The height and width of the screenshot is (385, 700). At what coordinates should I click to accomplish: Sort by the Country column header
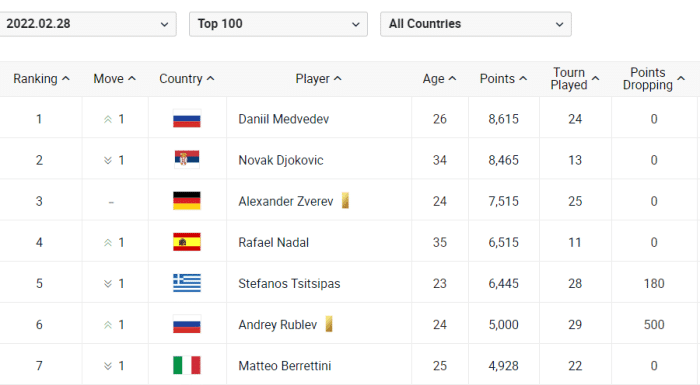tap(187, 79)
